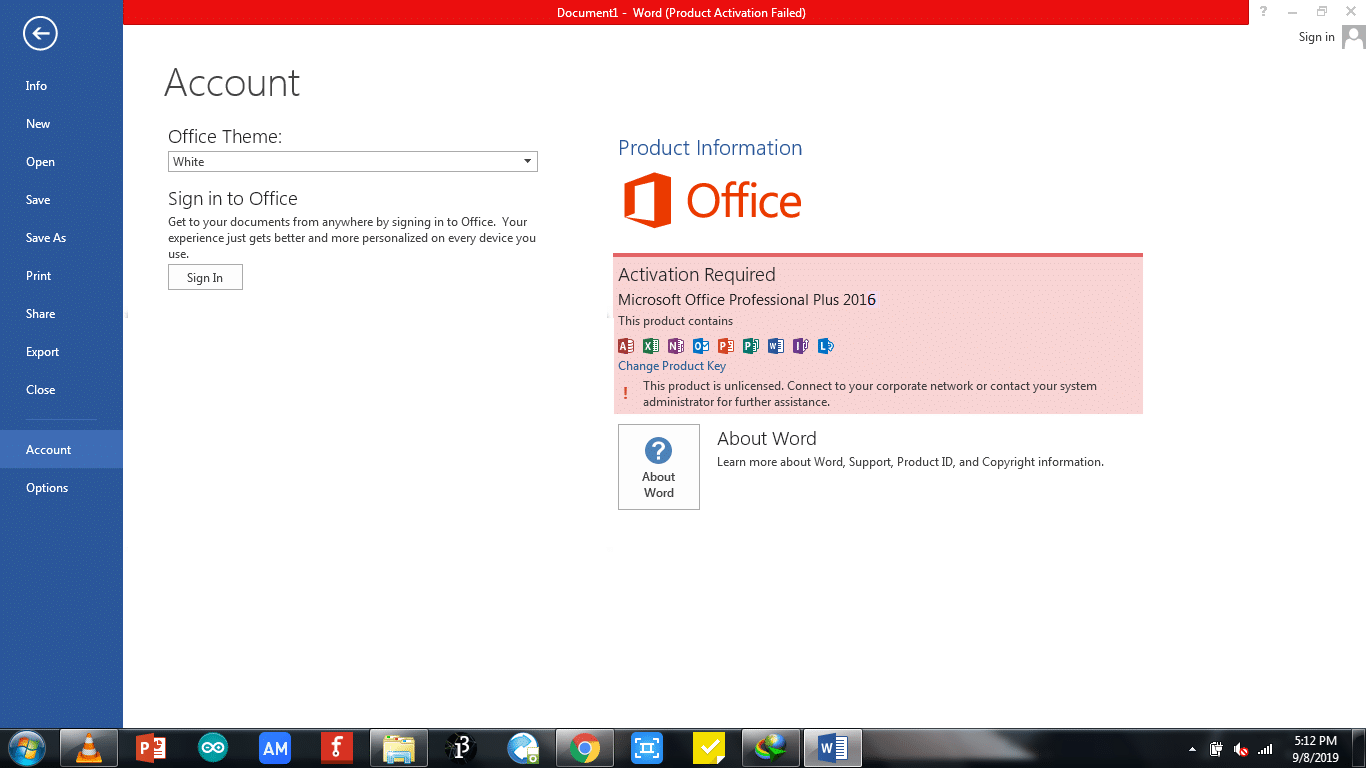The height and width of the screenshot is (768, 1366).
Task: Click the Access app icon
Action: (x=626, y=346)
